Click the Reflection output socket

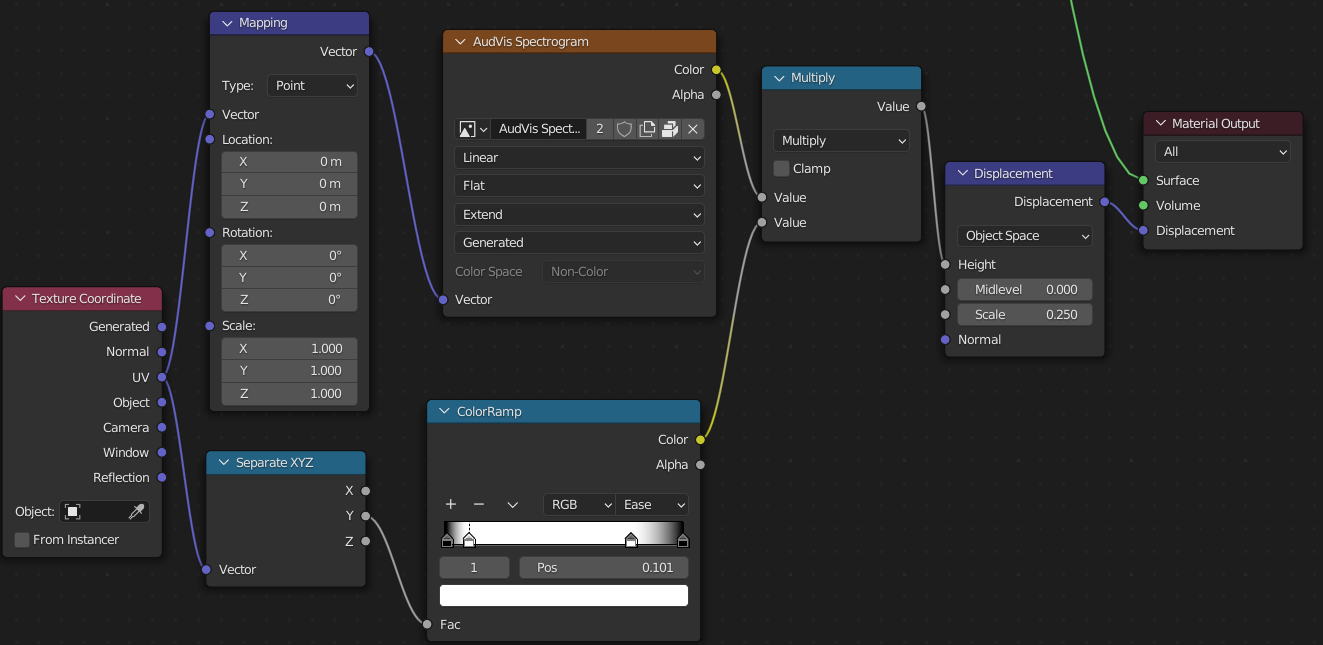point(162,478)
